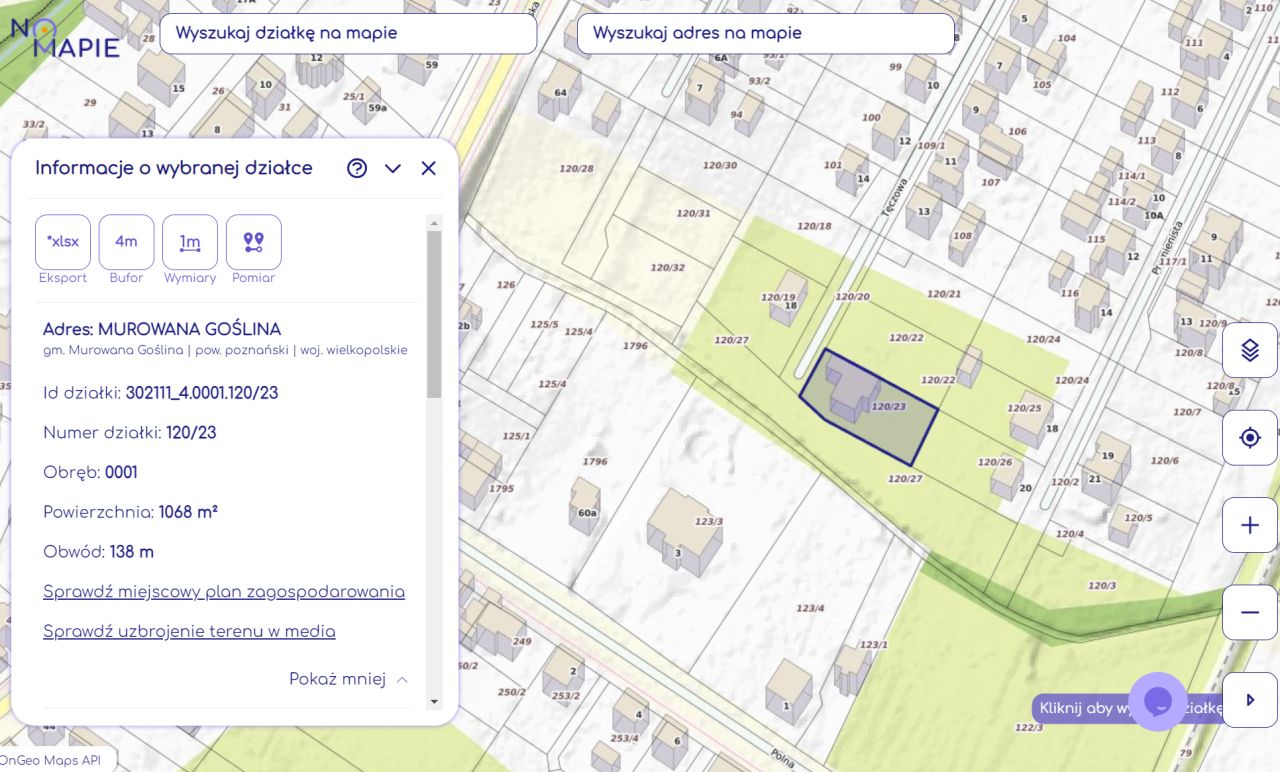Open the chat support bubble
Screen dimensions: 1280x772
click(x=1158, y=701)
